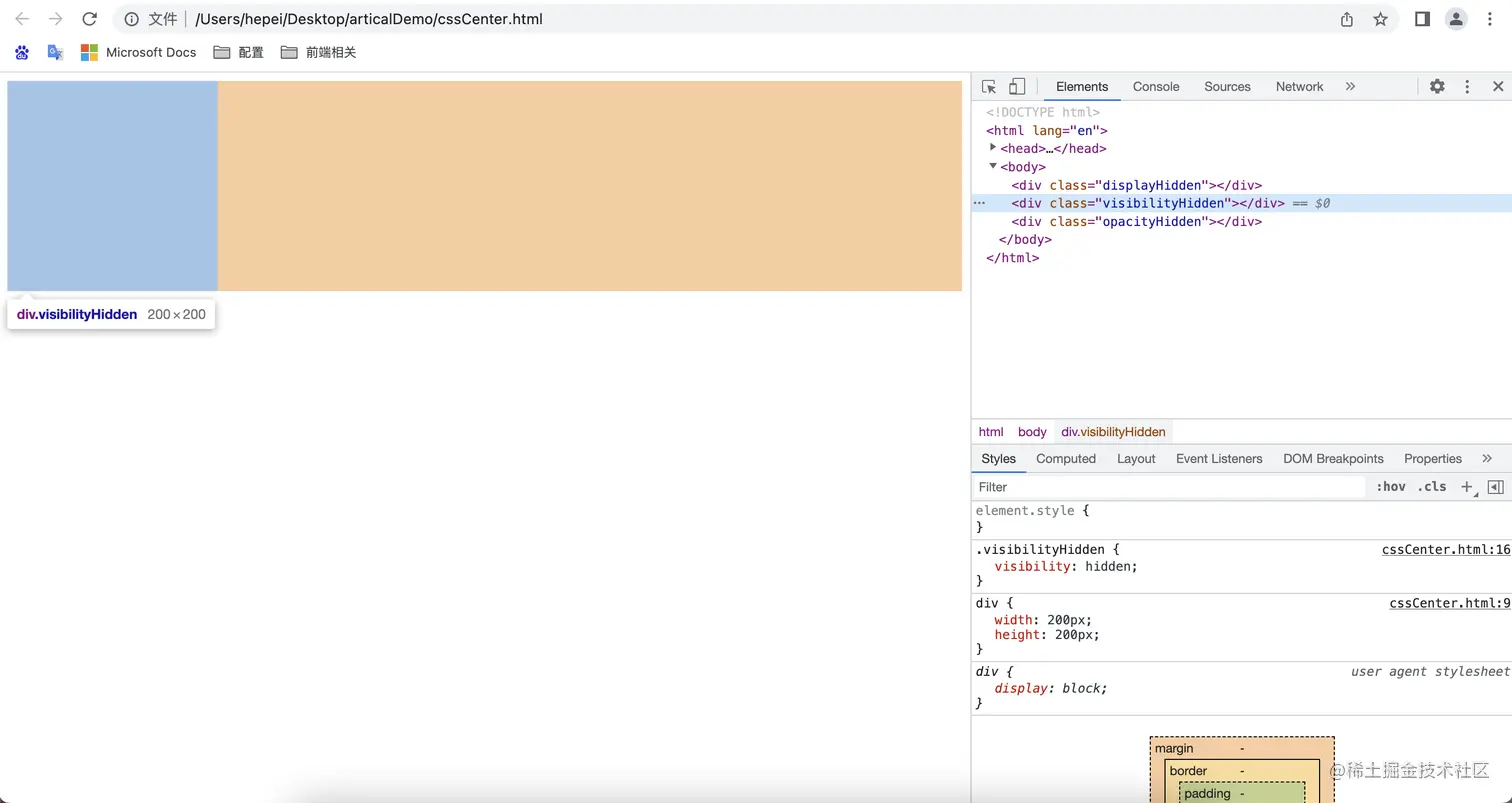Click the element.style rule block
The height and width of the screenshot is (803, 1512).
(x=1241, y=519)
